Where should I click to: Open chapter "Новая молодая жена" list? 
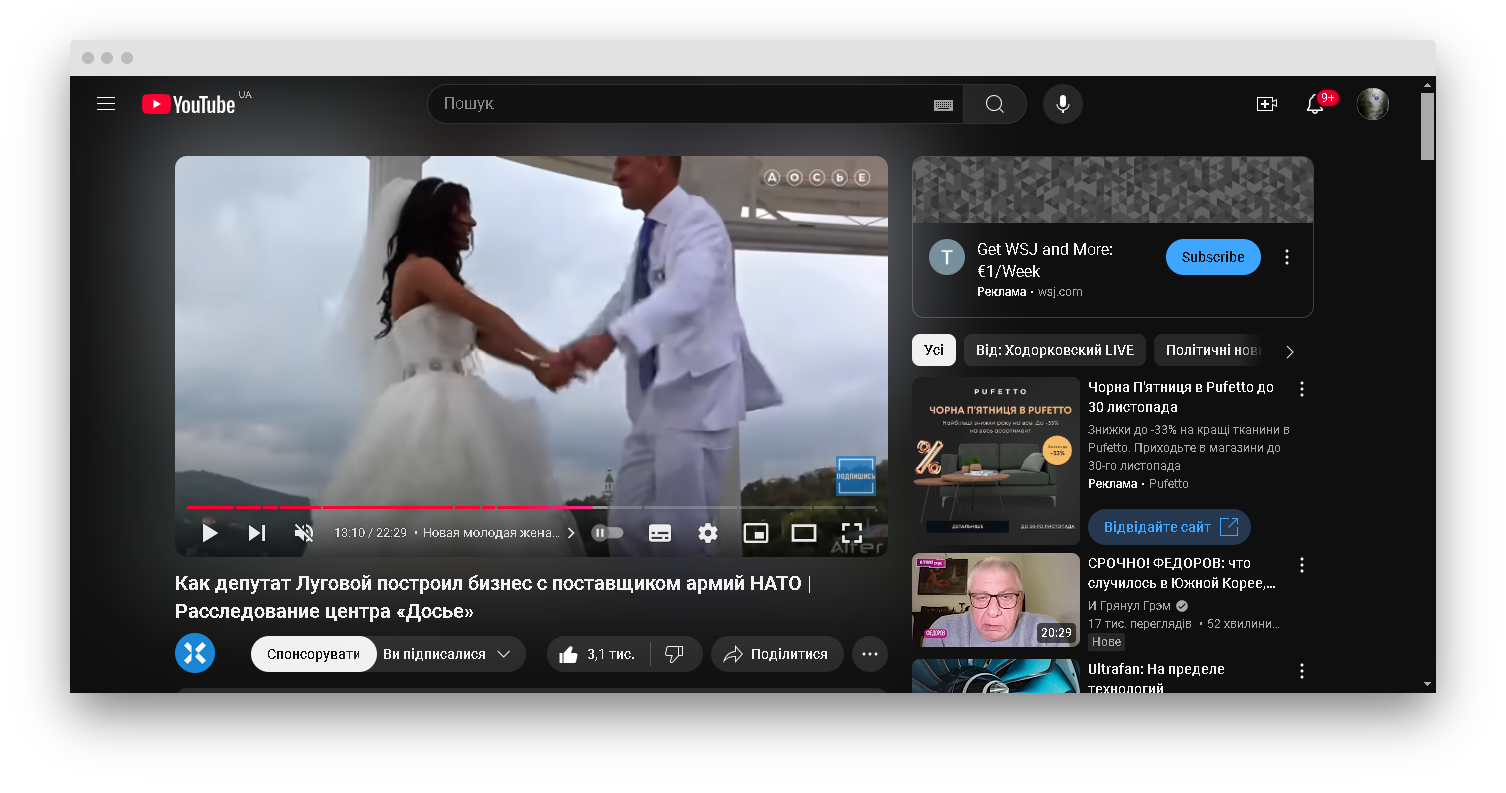[x=499, y=533]
